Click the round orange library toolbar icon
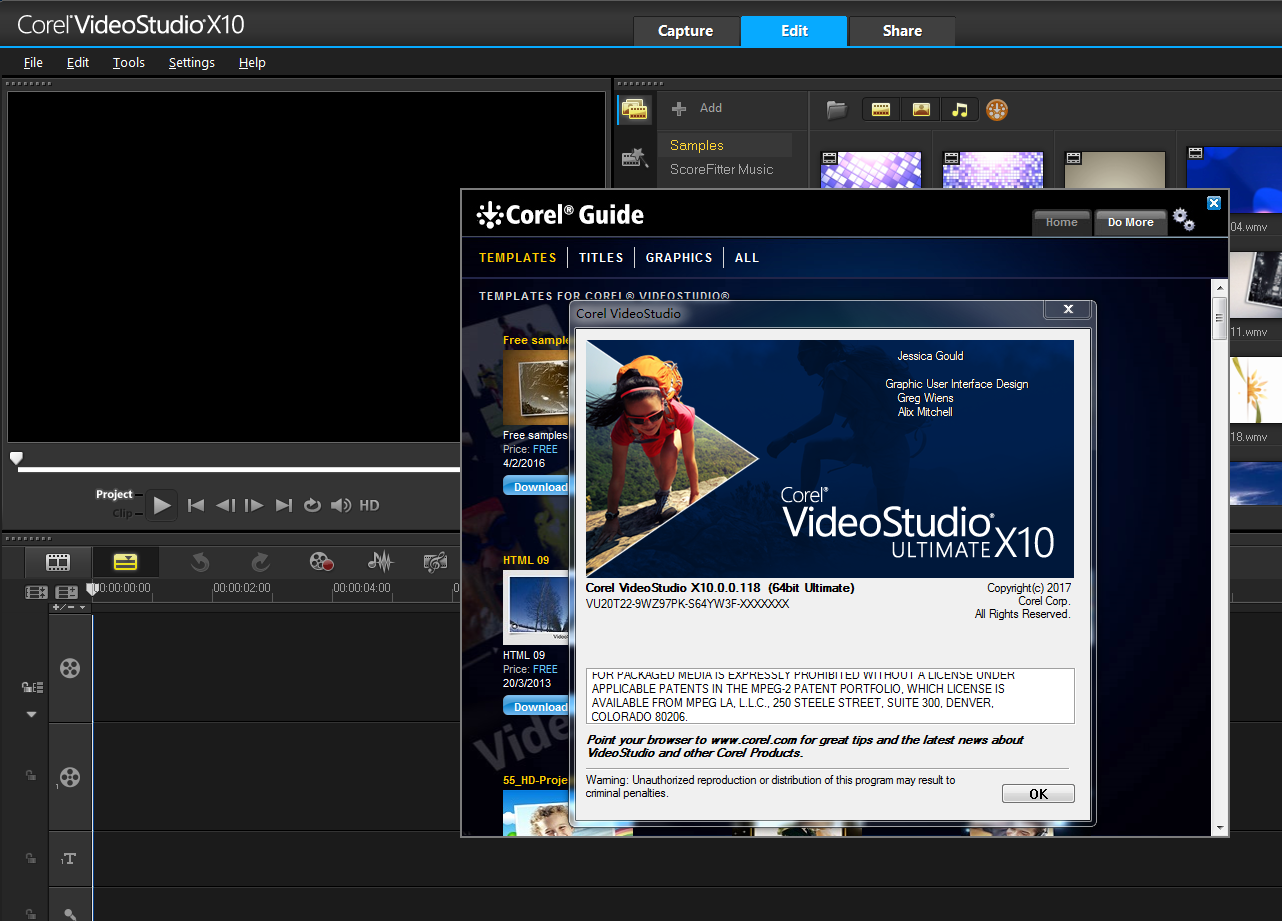Viewport: 1282px width, 921px height. click(997, 110)
